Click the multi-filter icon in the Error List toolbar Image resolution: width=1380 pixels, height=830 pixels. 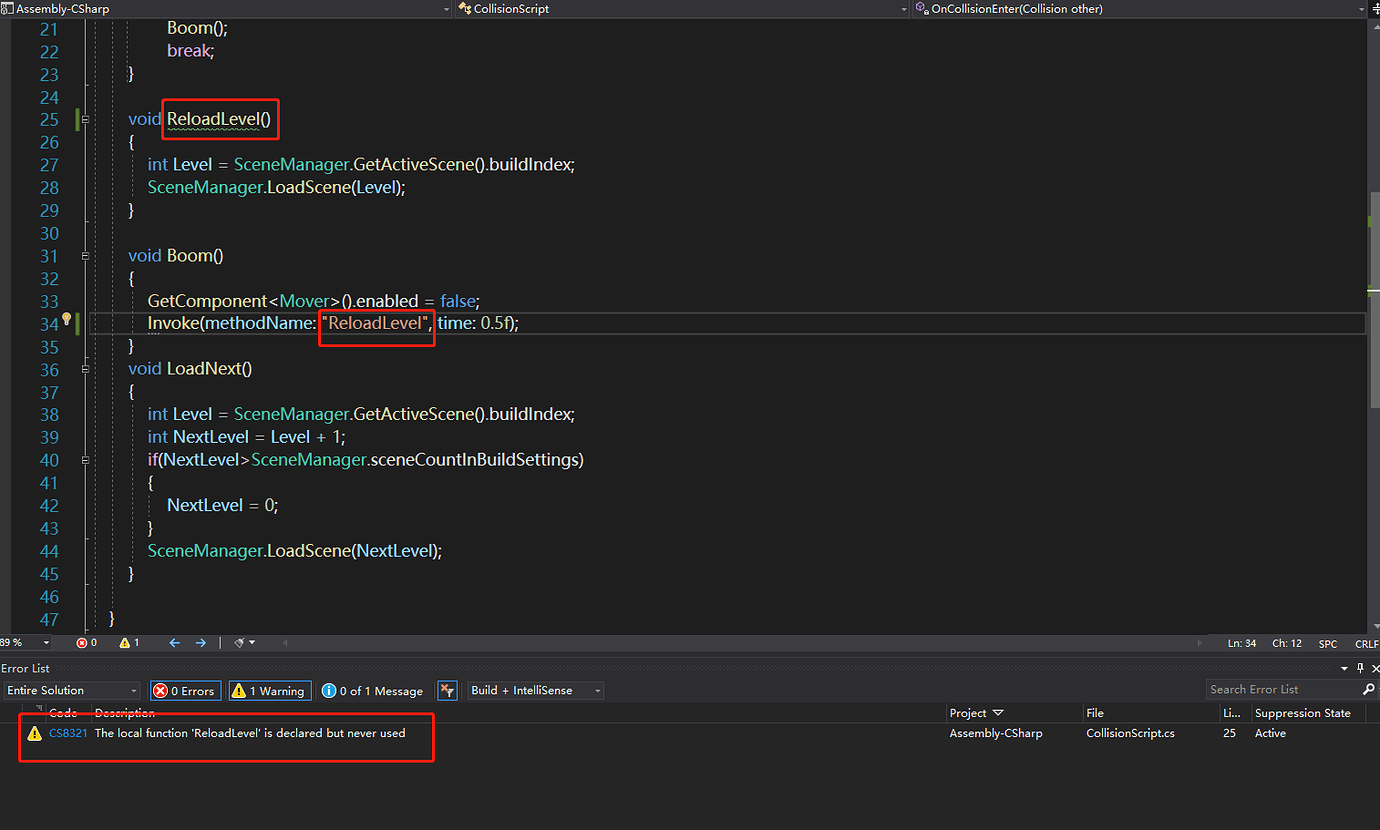tap(448, 691)
